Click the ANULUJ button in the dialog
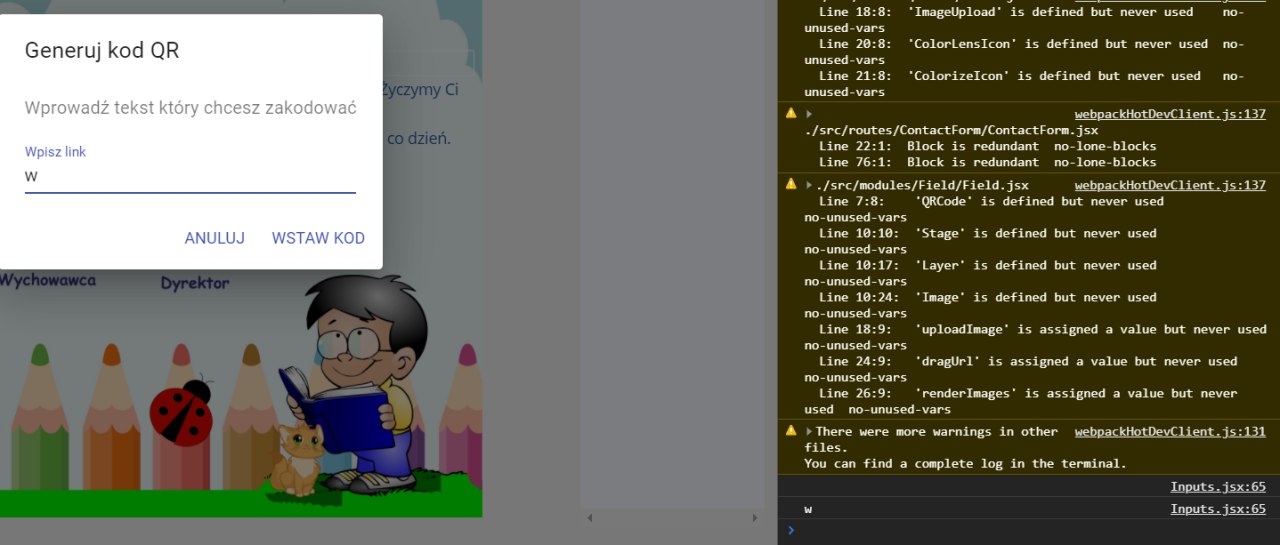 [214, 238]
